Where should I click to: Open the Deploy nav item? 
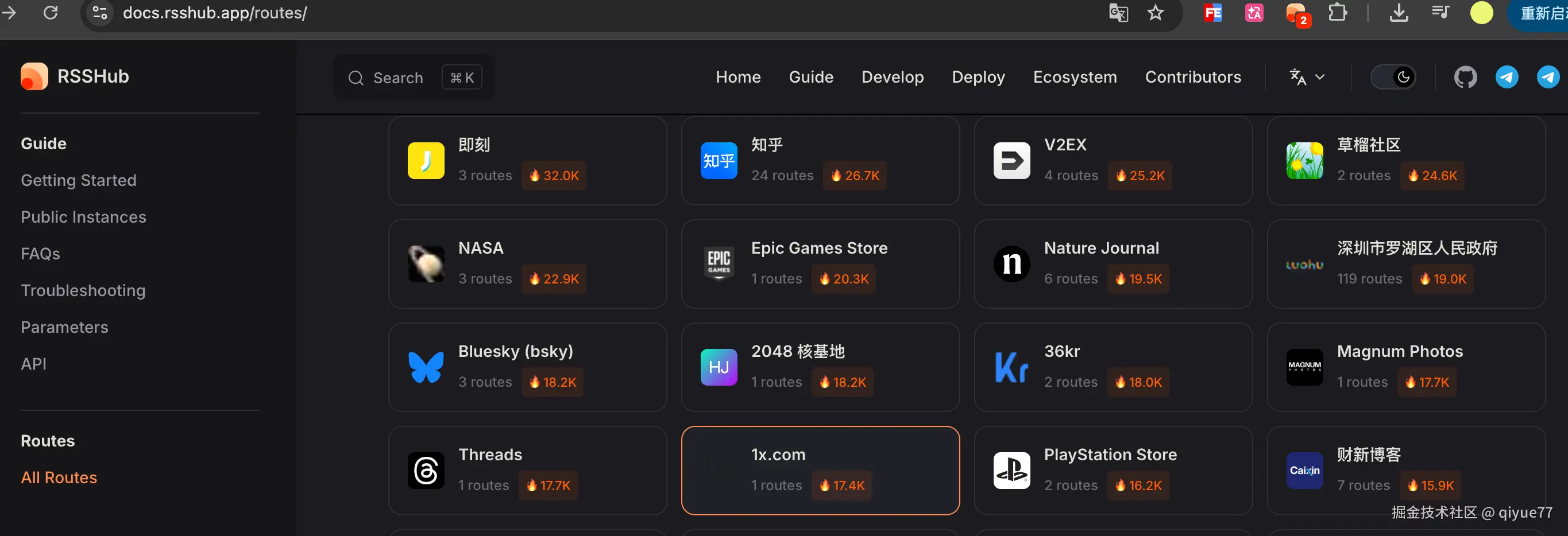point(978,77)
